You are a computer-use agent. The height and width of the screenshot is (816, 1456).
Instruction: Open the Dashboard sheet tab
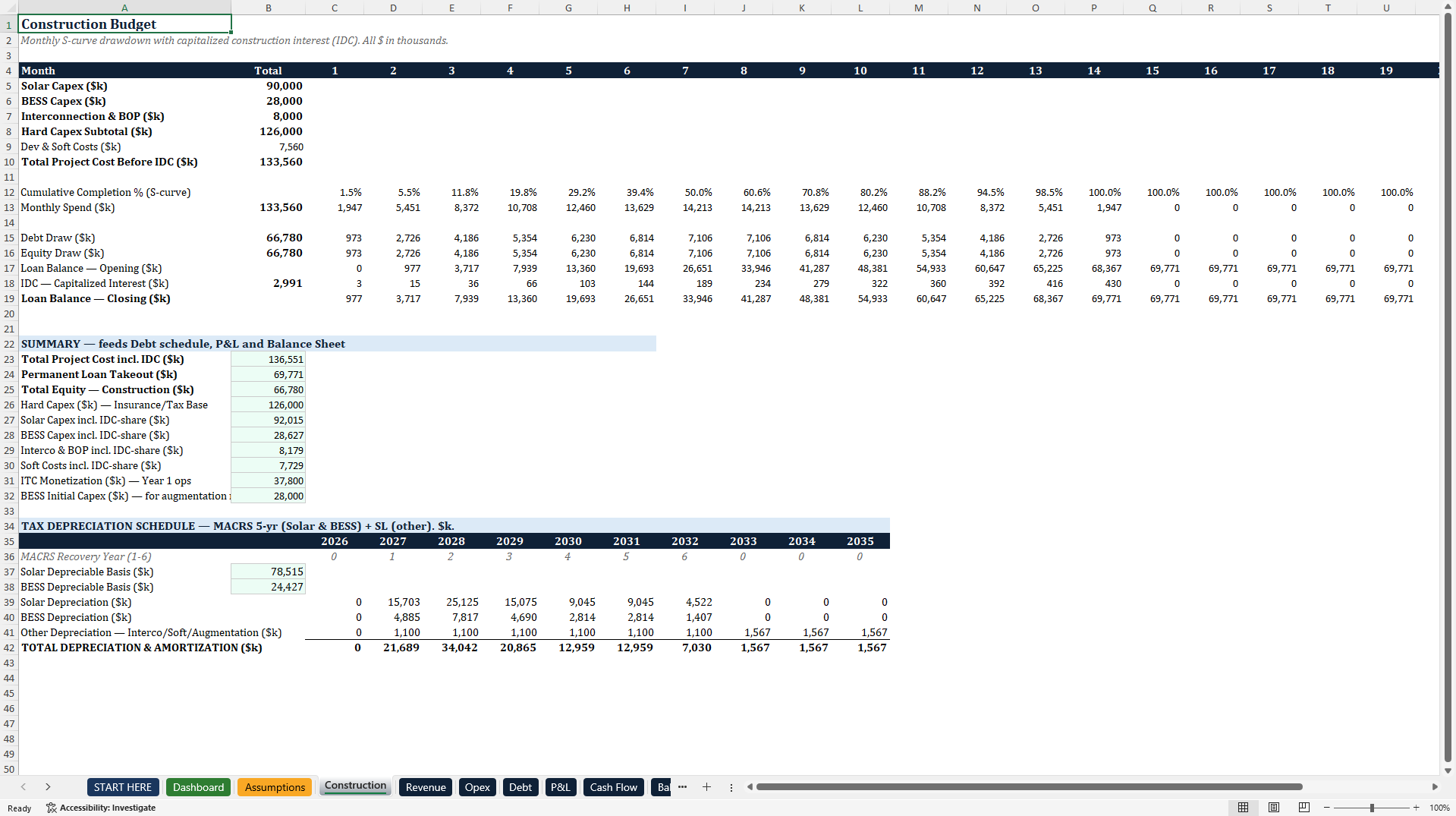198,787
